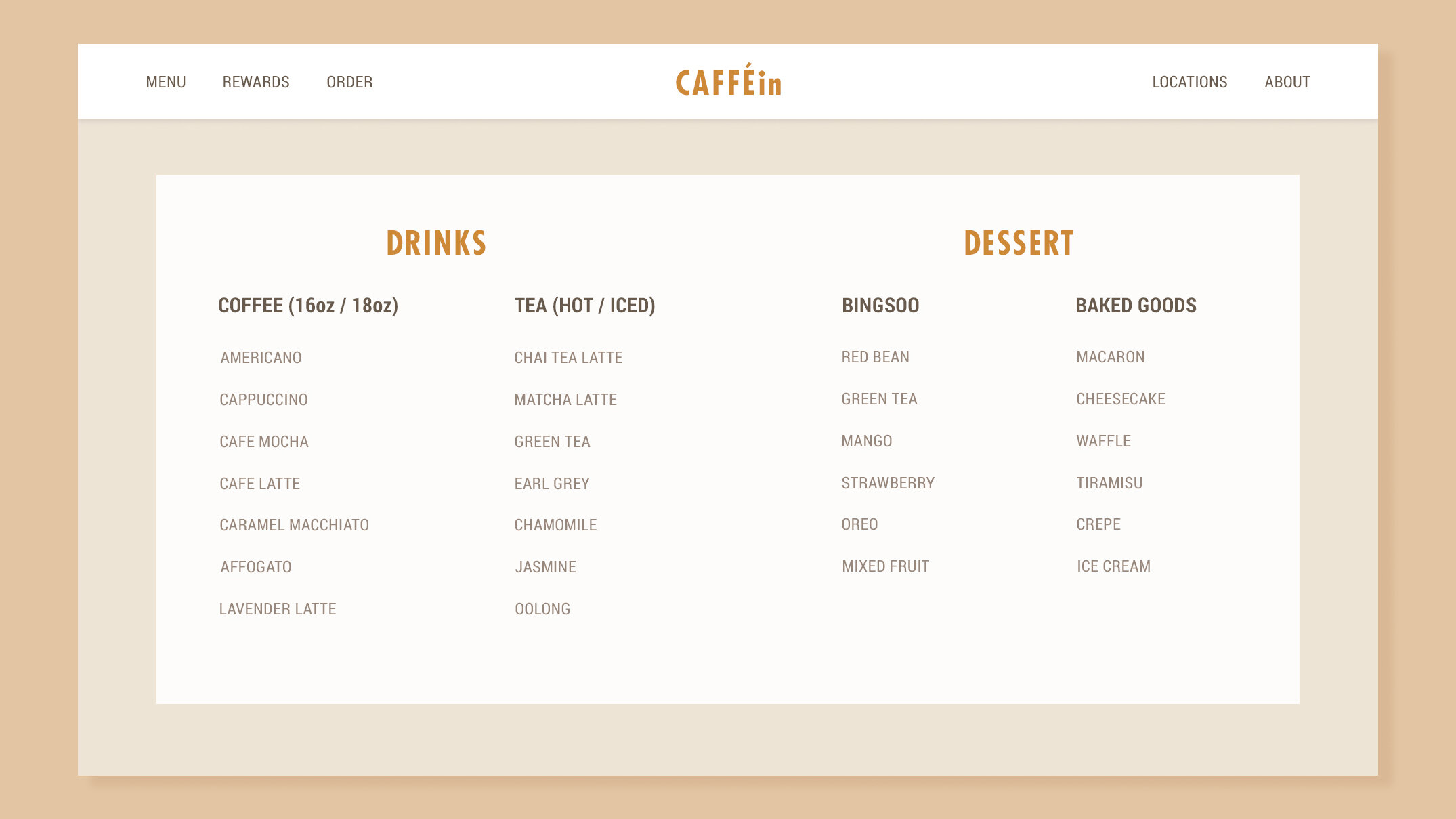The width and height of the screenshot is (1456, 819).
Task: Select EARL GREY tea
Action: (x=552, y=484)
